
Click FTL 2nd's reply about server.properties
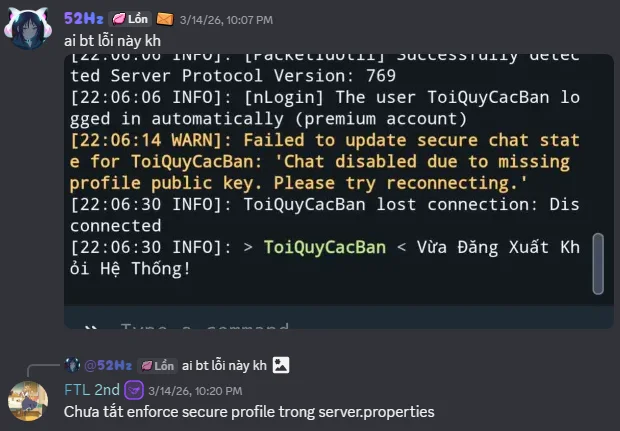[x=249, y=412]
